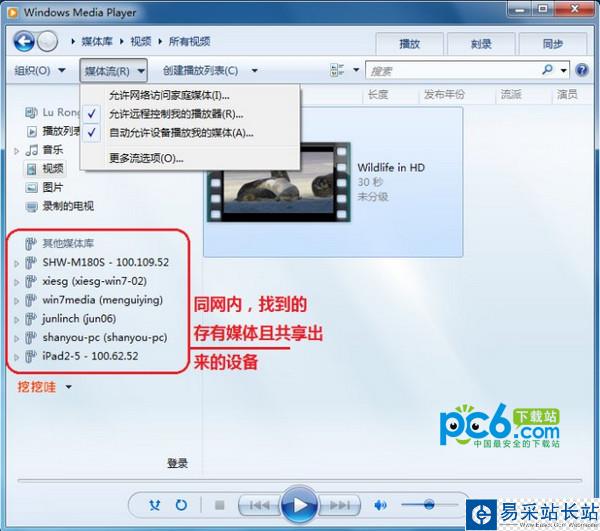This screenshot has height=531, width=600.
Task: Click 视频 in the breadcrumb
Action: [141, 41]
